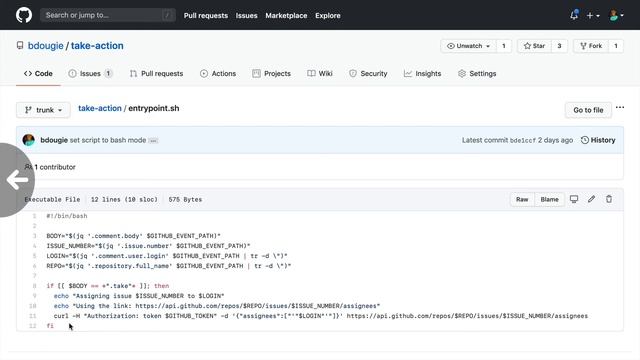640x360 pixels.
Task: Switch to the Actions tab
Action: point(218,73)
